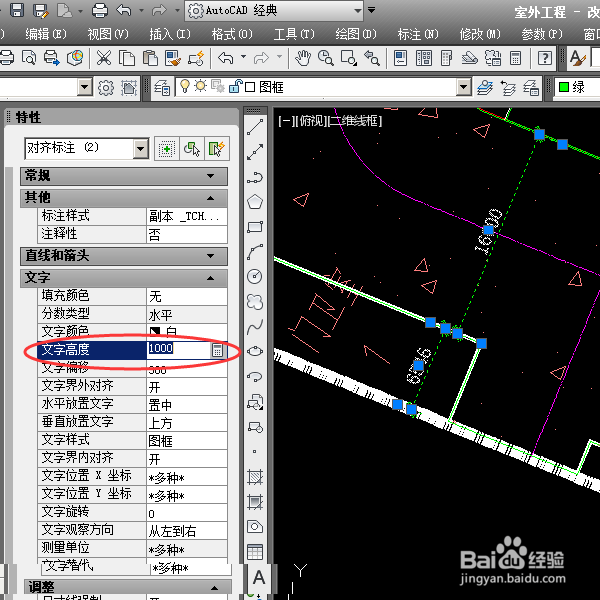Click the [二维线框] visual style control
The width and height of the screenshot is (600, 600).
point(355,121)
